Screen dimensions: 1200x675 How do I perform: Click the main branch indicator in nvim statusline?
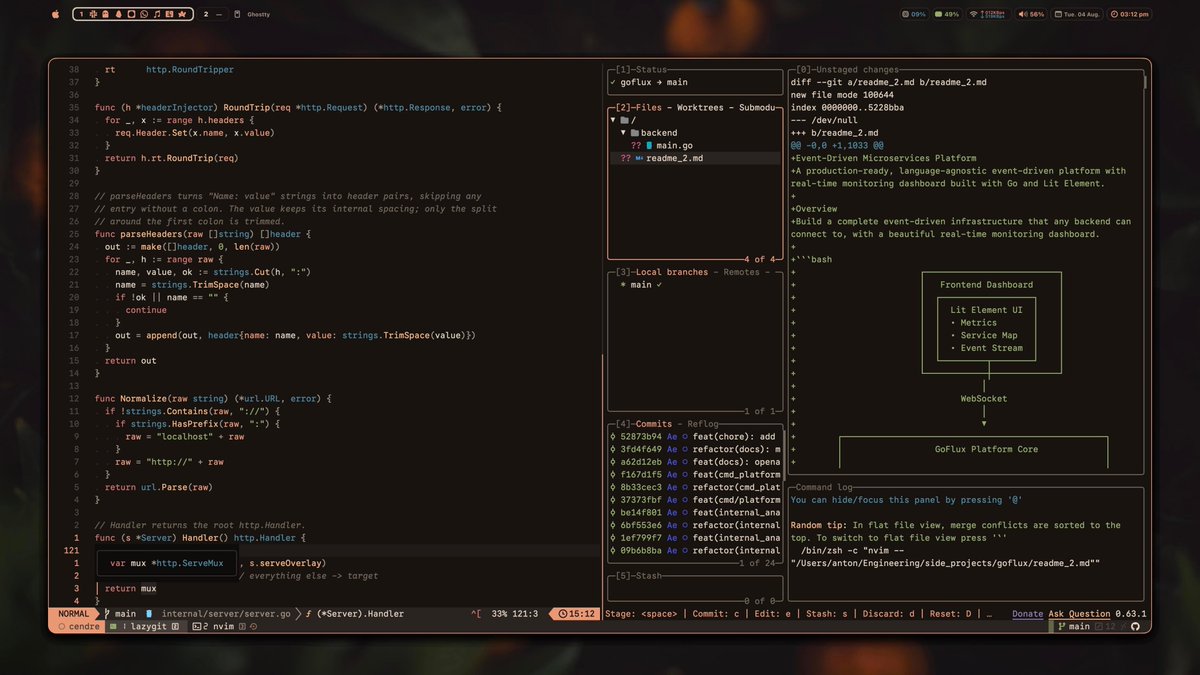120,614
